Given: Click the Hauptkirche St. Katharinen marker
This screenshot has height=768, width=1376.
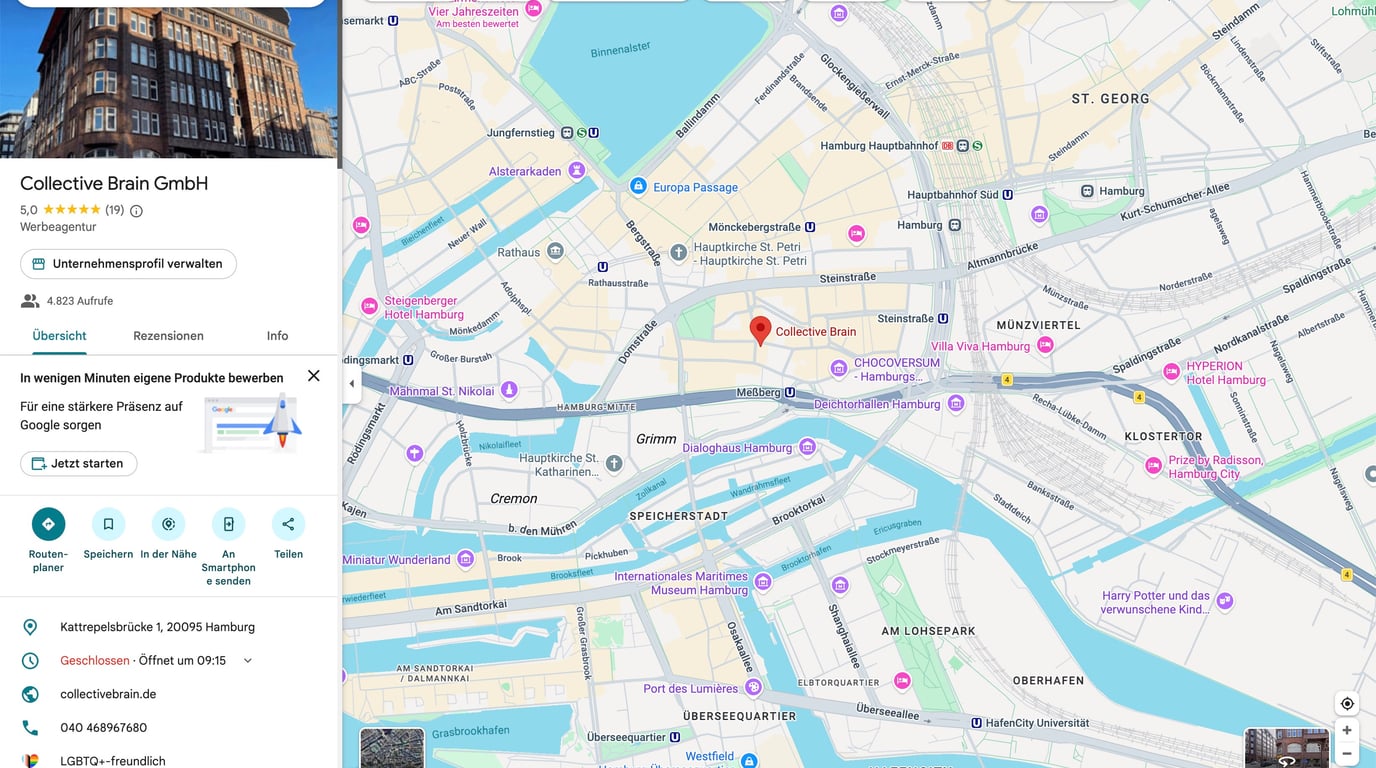Looking at the screenshot, I should tap(614, 463).
